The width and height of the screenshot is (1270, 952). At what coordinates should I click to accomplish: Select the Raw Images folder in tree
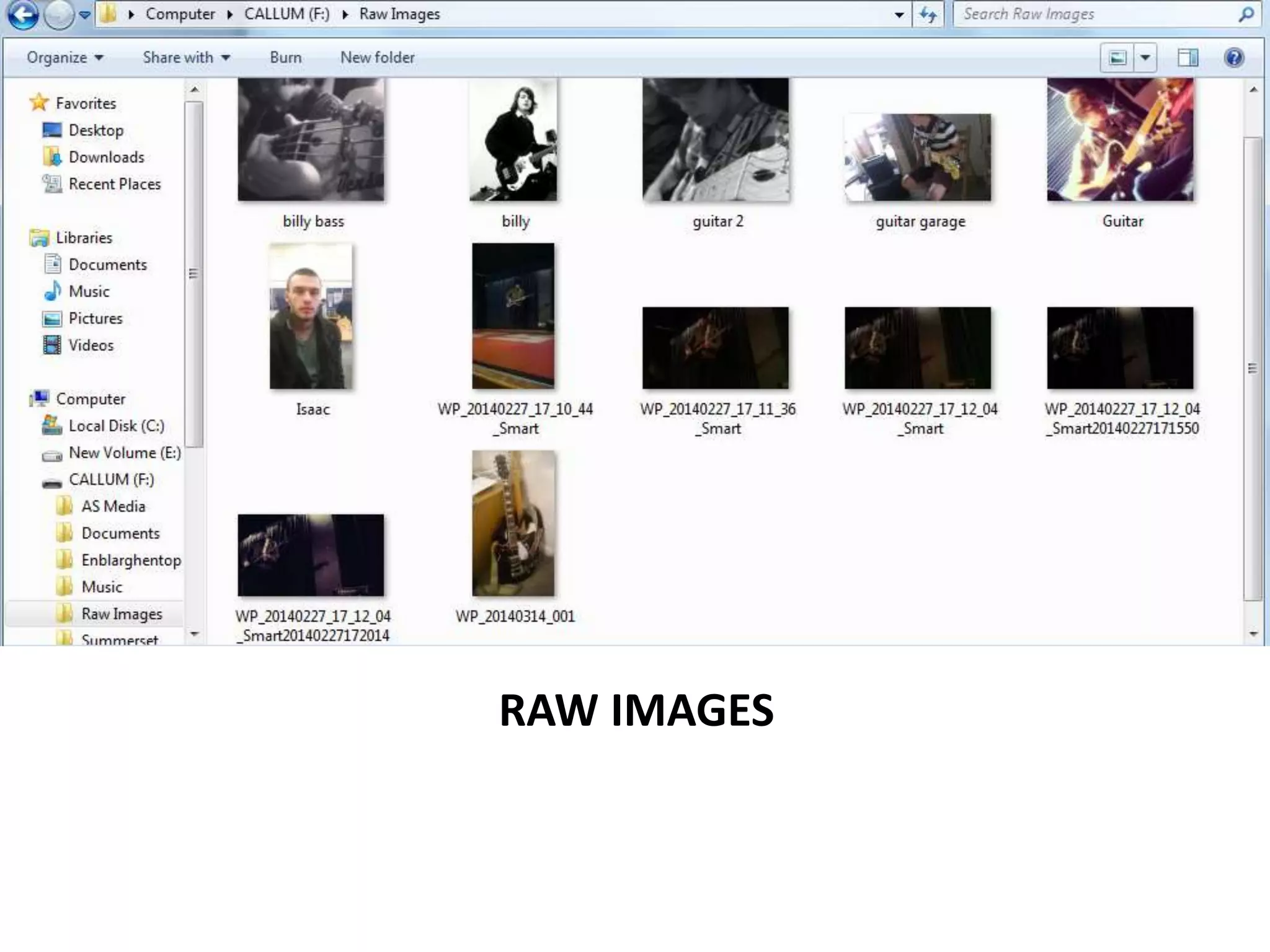pyautogui.click(x=122, y=614)
